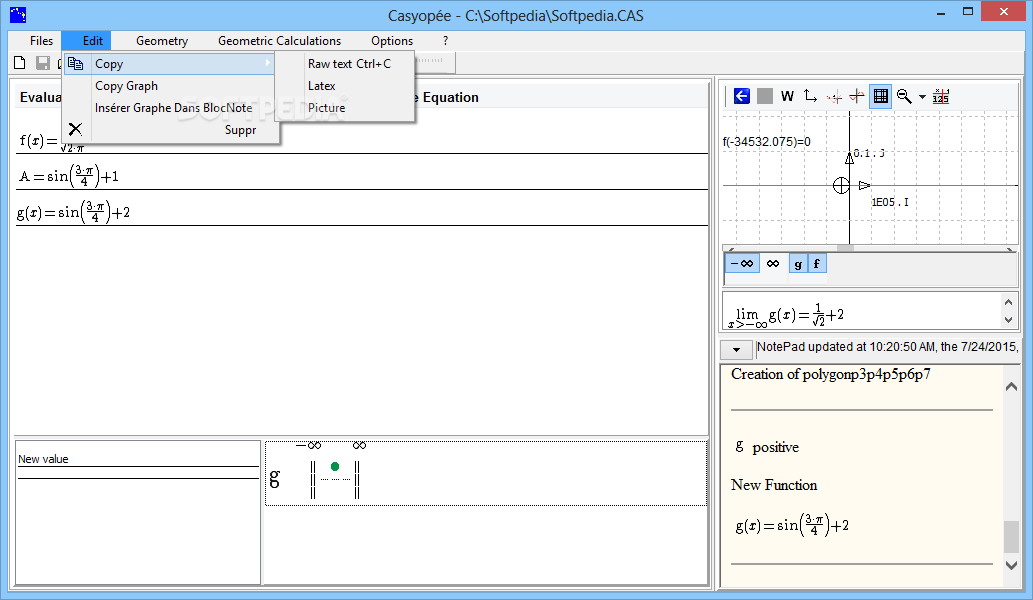
Task: Open the zoom dropdown arrow
Action: (922, 97)
